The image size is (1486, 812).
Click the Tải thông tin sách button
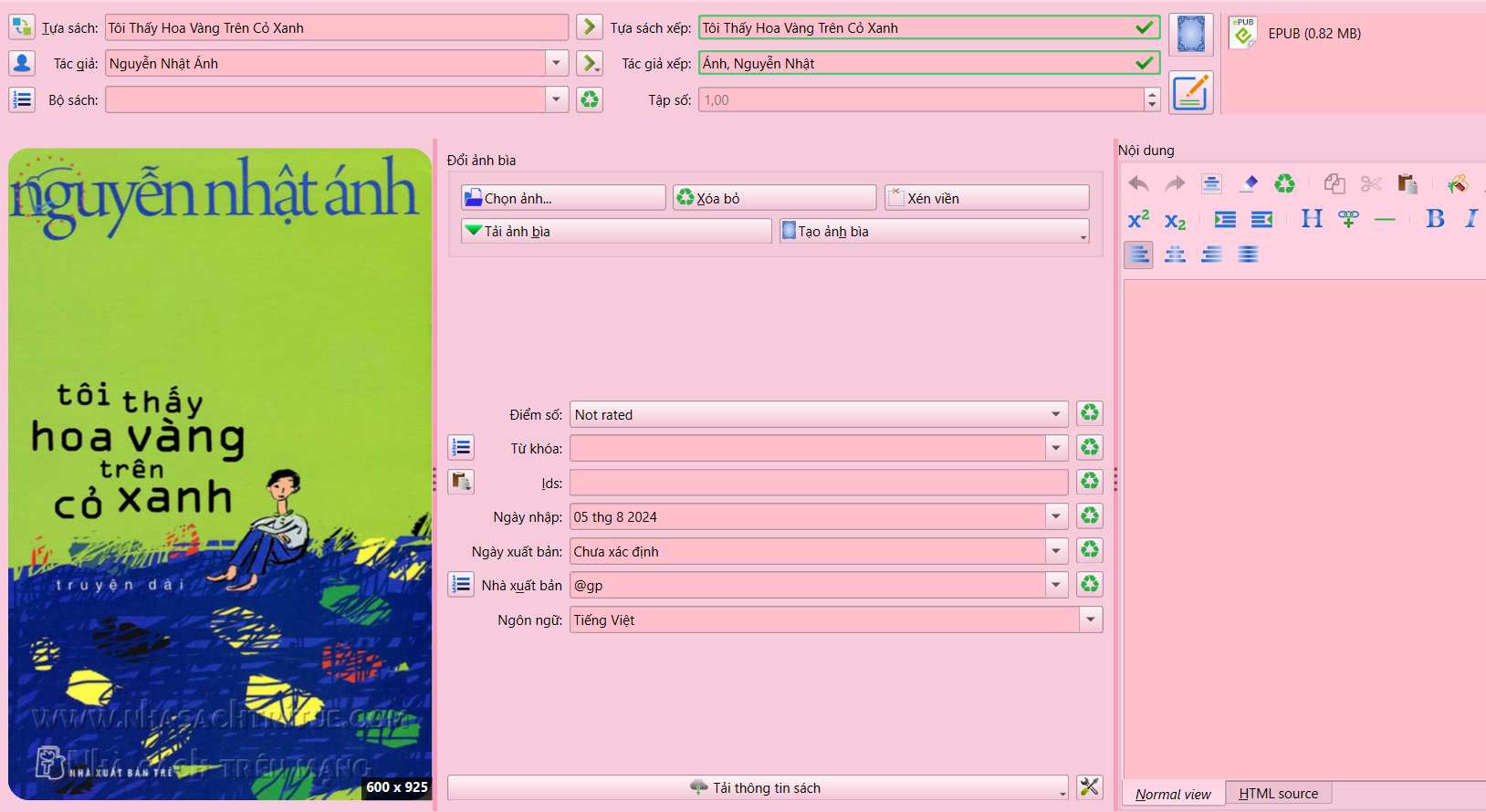coord(758,787)
